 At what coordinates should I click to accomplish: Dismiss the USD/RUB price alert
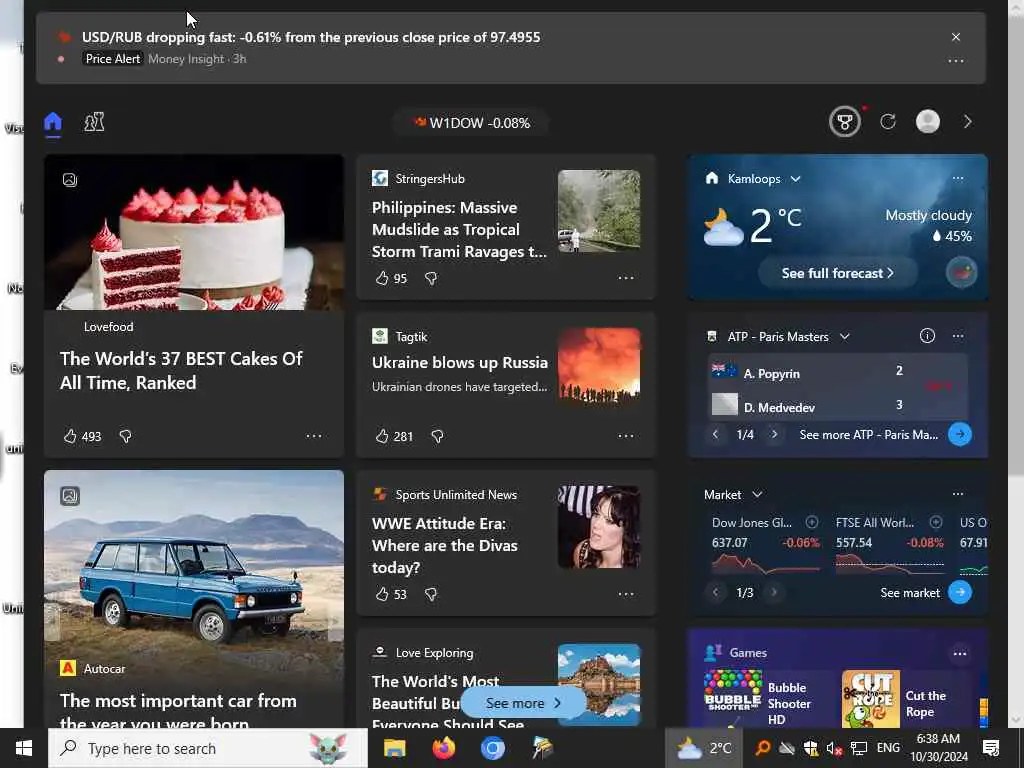(x=955, y=37)
